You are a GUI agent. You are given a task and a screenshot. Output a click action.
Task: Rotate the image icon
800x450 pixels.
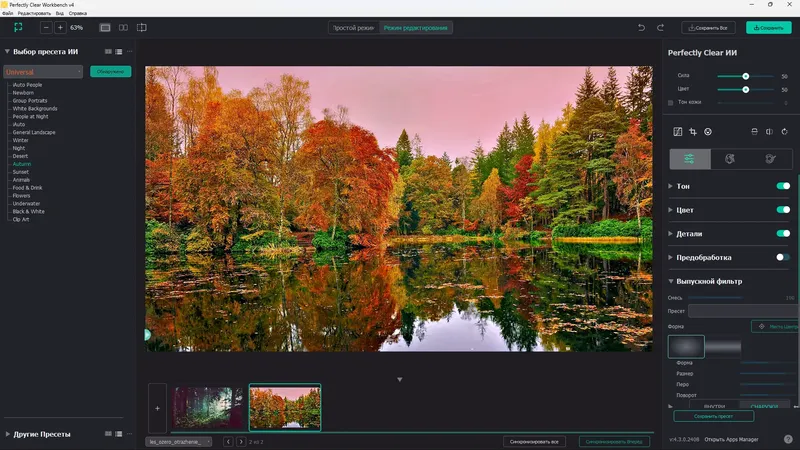coord(785,132)
